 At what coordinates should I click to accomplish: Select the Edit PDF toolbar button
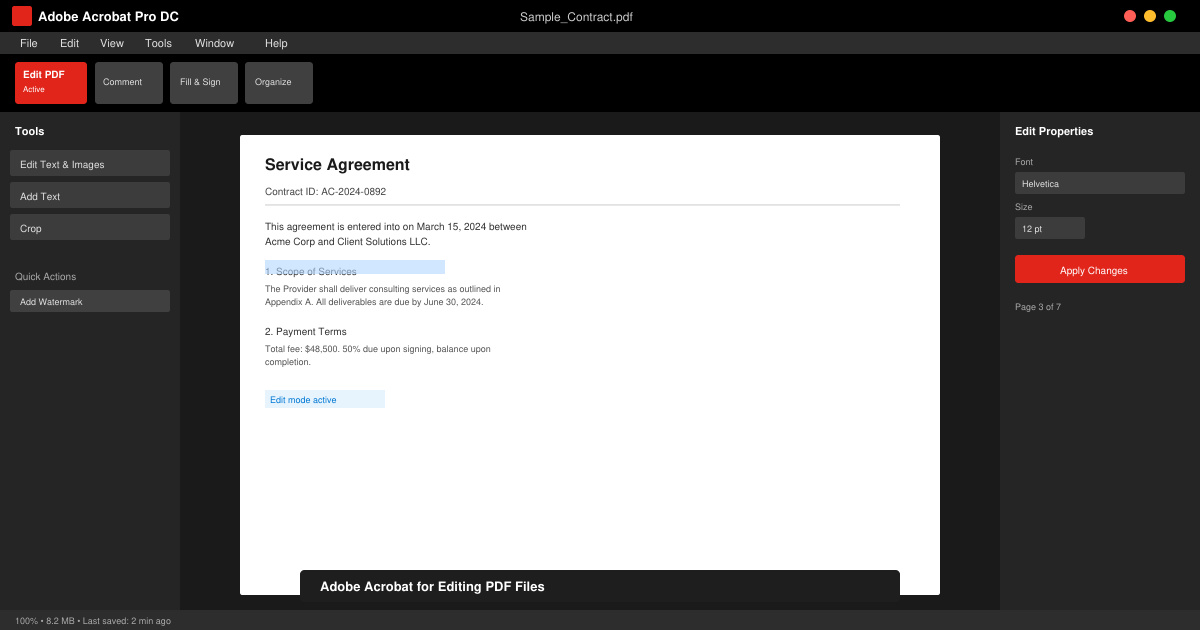51,83
